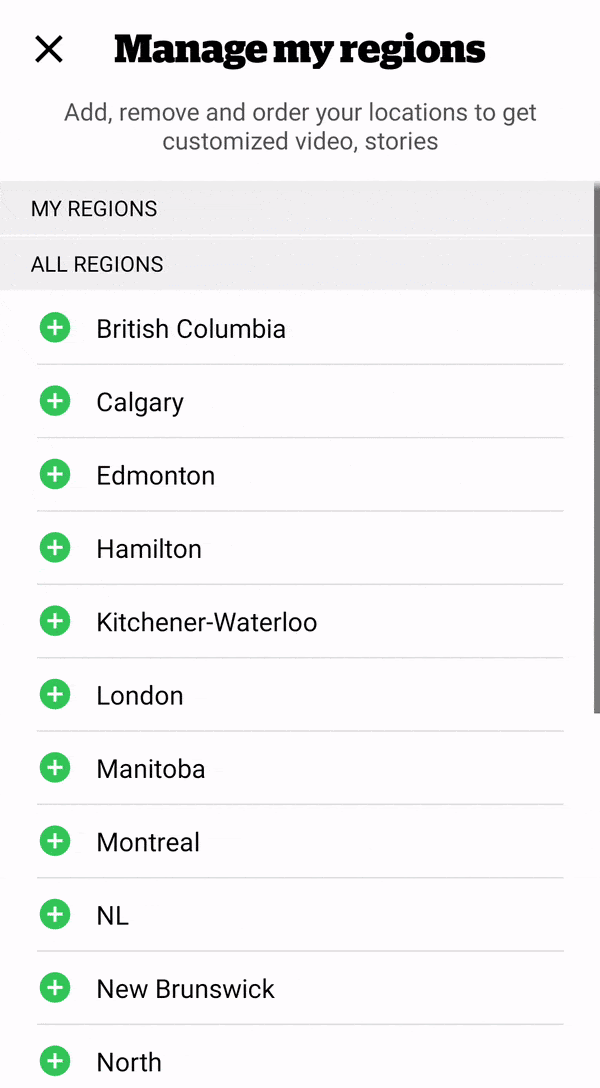Add NL using its green plus
600x1088 pixels.
pos(55,914)
